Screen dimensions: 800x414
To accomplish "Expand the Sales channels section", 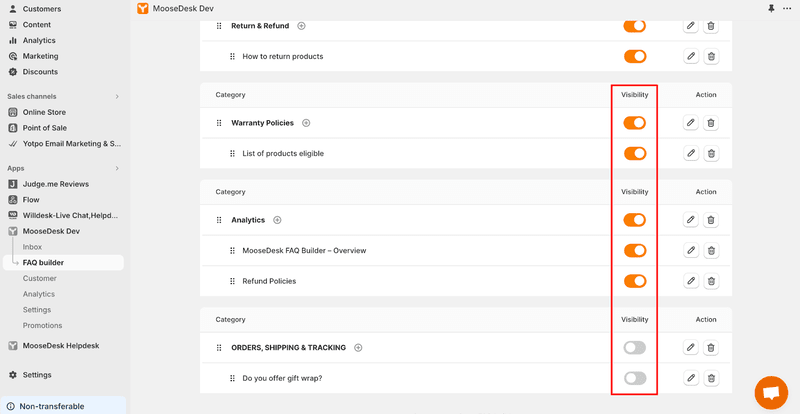I will 117,96.
